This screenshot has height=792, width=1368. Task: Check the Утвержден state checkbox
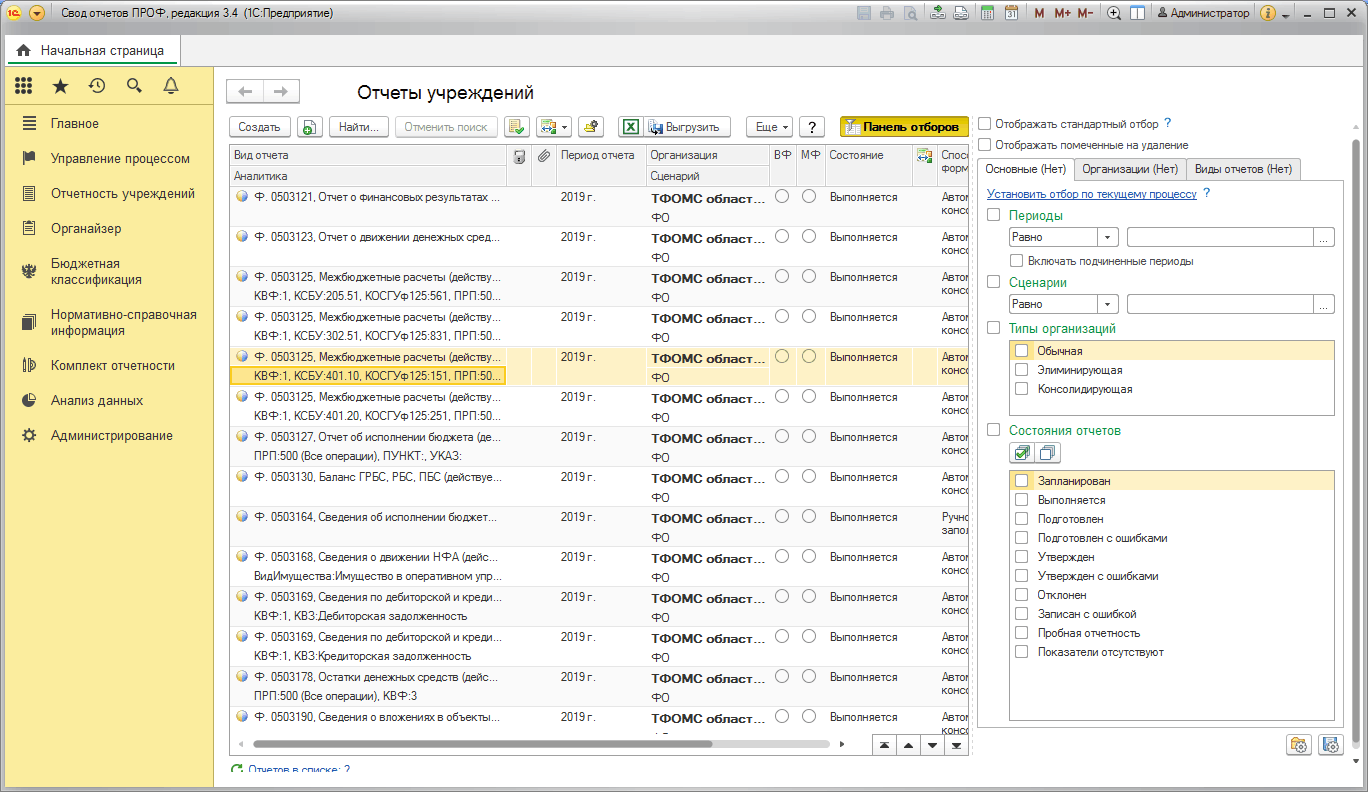point(1021,557)
